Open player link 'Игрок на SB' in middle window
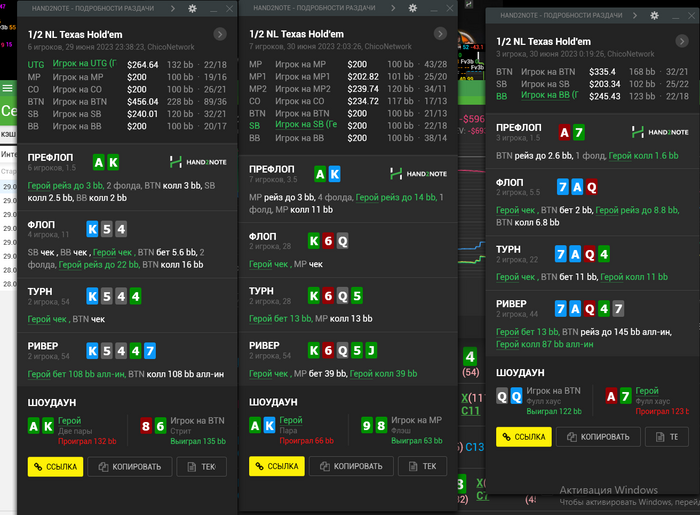Image resolution: width=700 pixels, height=515 pixels. click(306, 125)
